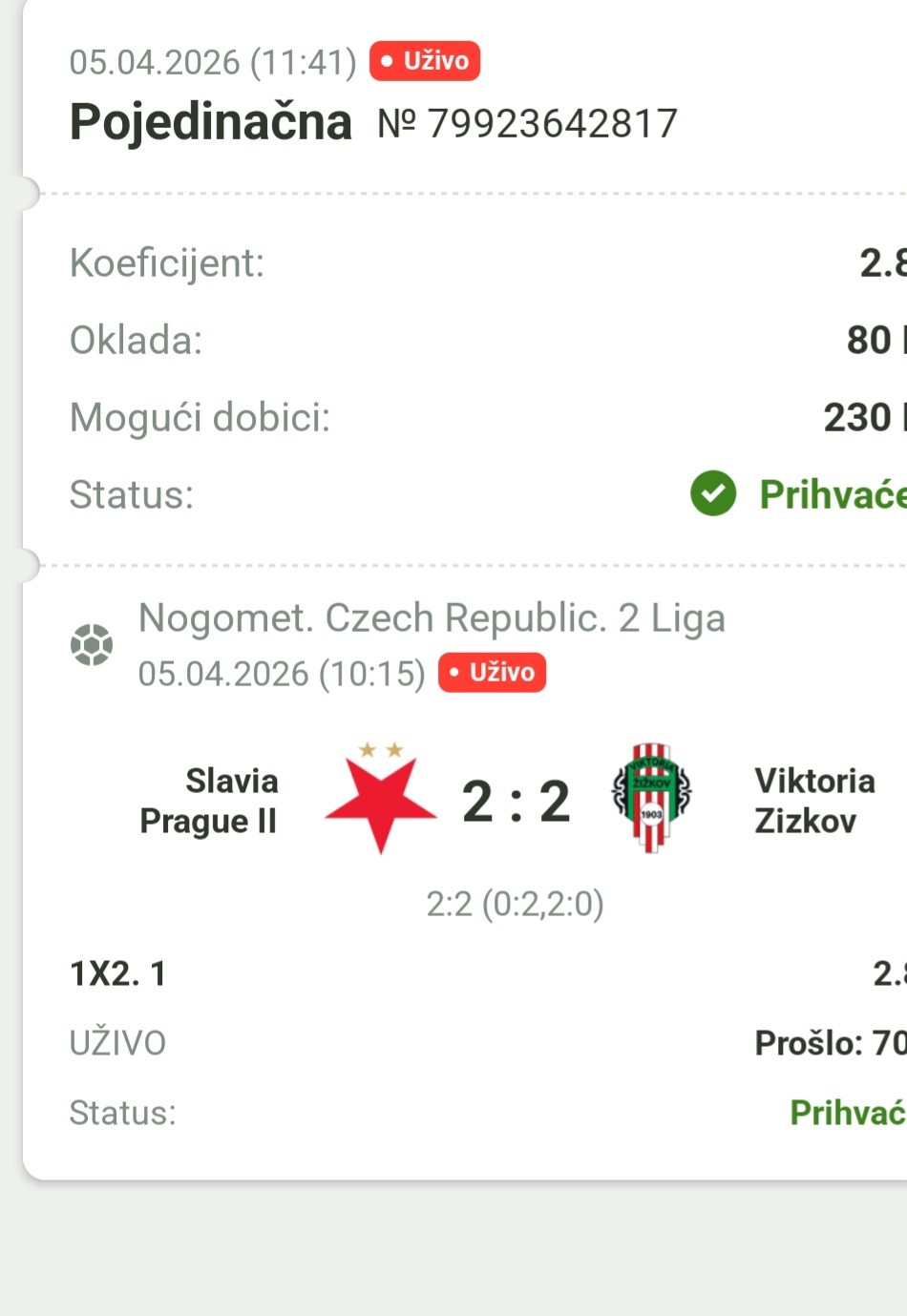Tap the Uživo badge beside the 11:41 timestamp

point(425,61)
